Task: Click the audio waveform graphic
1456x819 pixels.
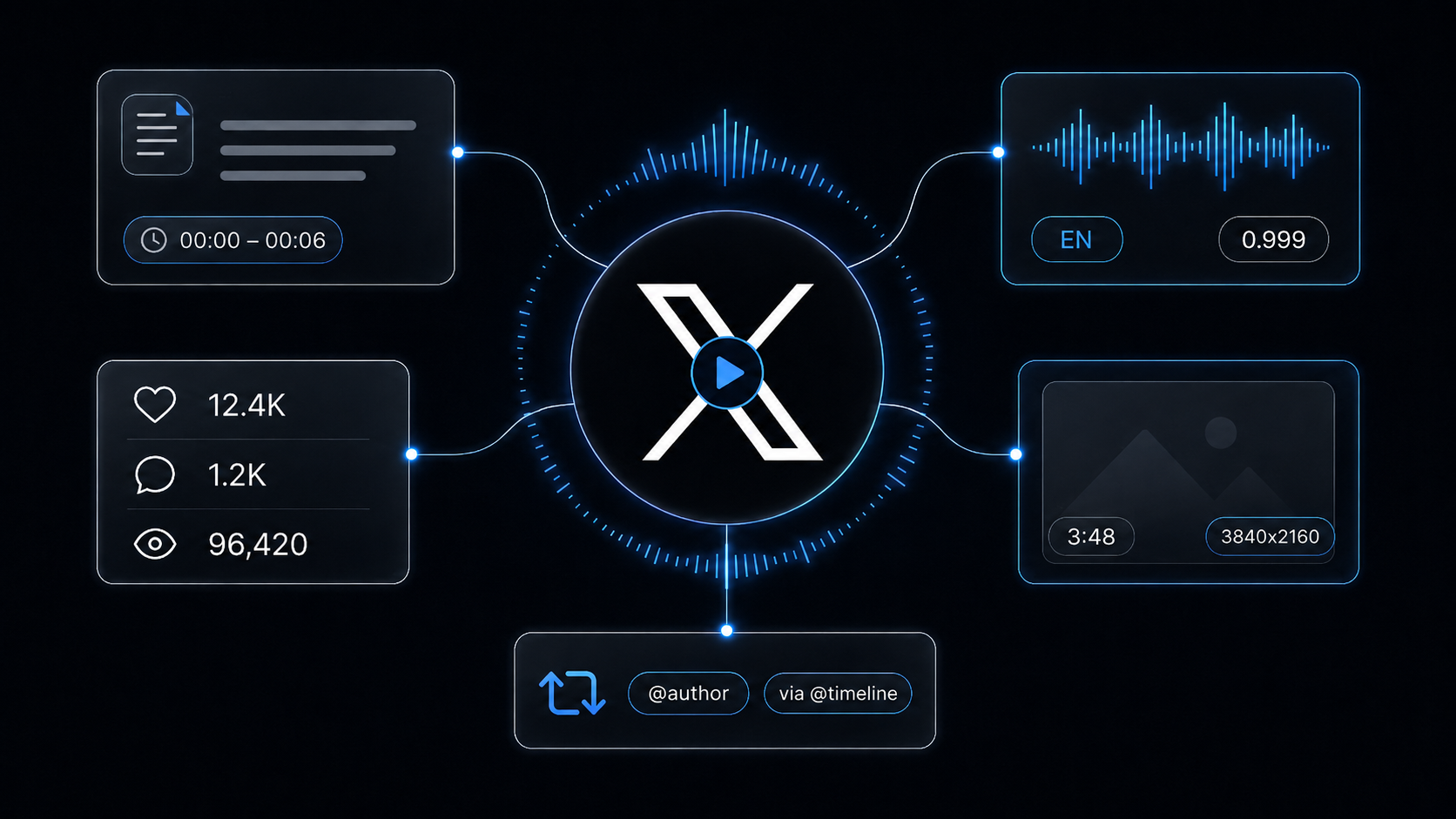Action: pos(1181,147)
